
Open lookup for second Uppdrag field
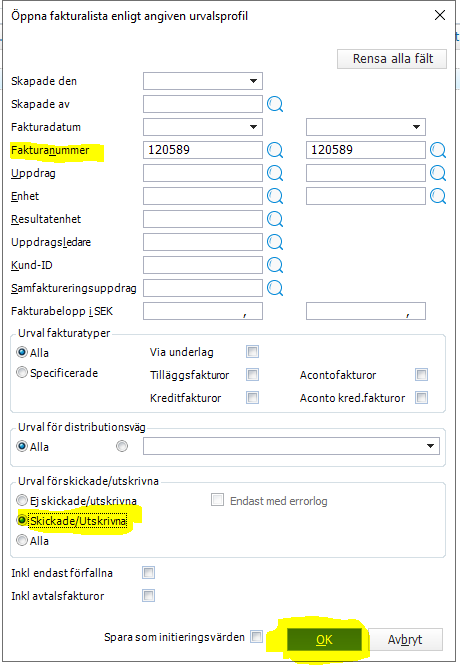coord(438,173)
